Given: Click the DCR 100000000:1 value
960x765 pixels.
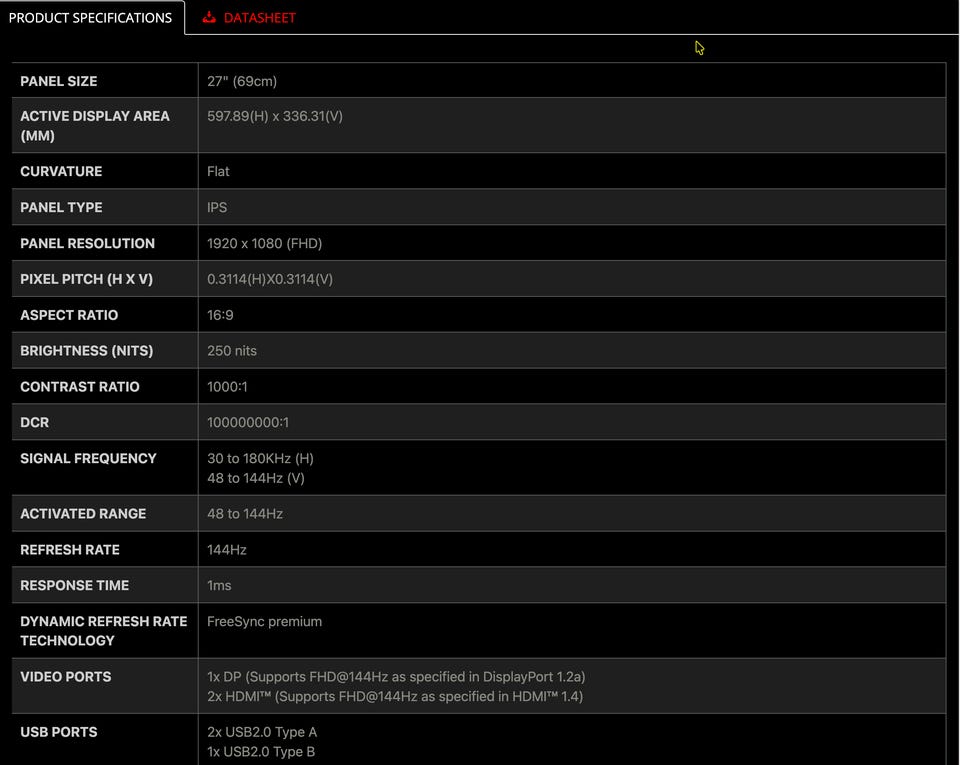Looking at the screenshot, I should pos(248,422).
